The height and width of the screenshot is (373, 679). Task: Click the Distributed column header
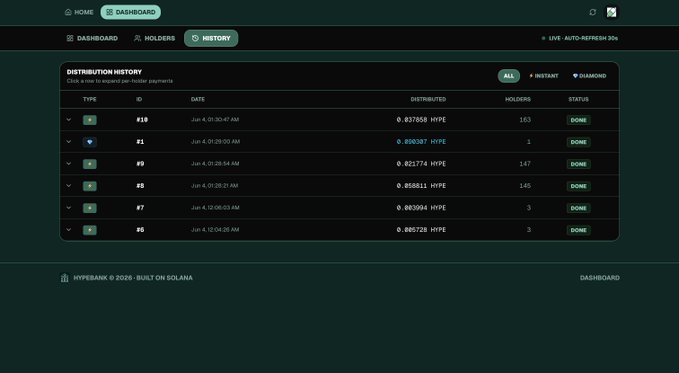coord(428,99)
